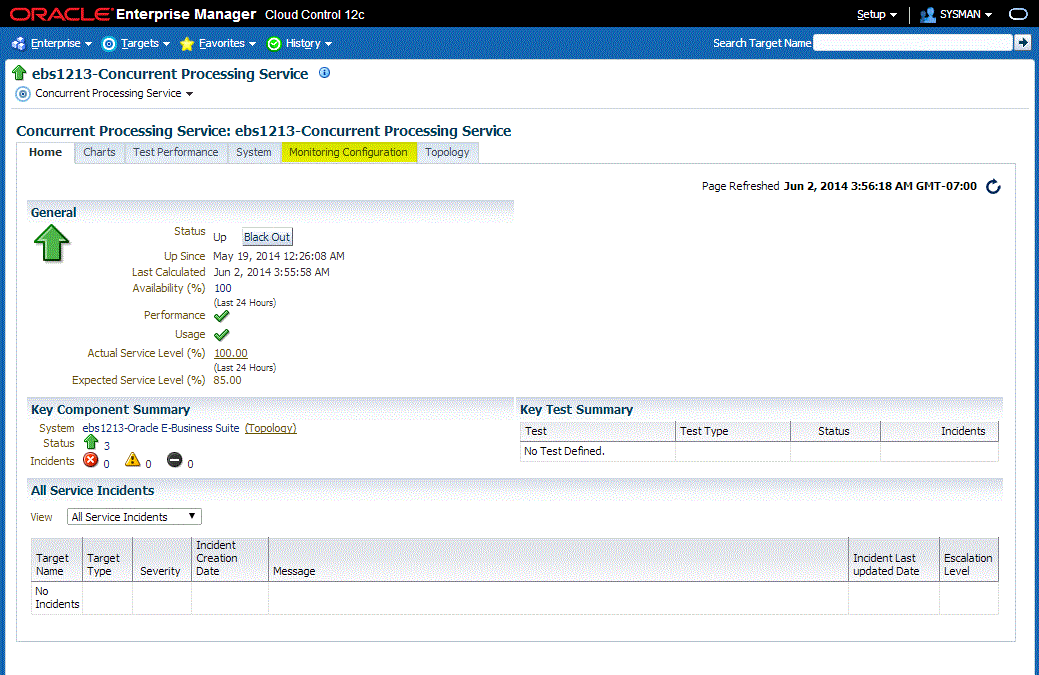Click the SYSMAN user icon
Image resolution: width=1039 pixels, height=675 pixels.
tap(928, 15)
